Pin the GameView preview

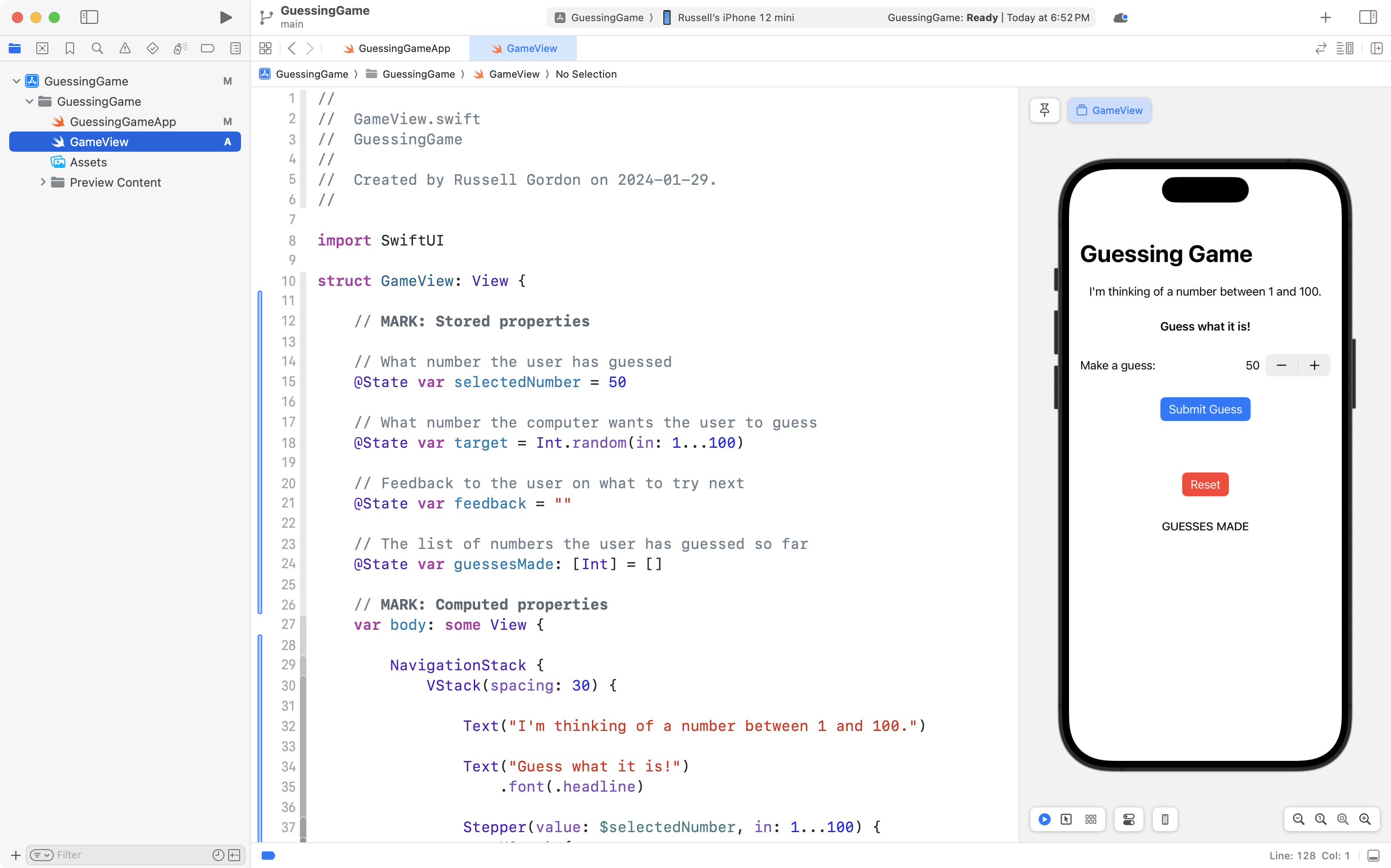(x=1044, y=109)
